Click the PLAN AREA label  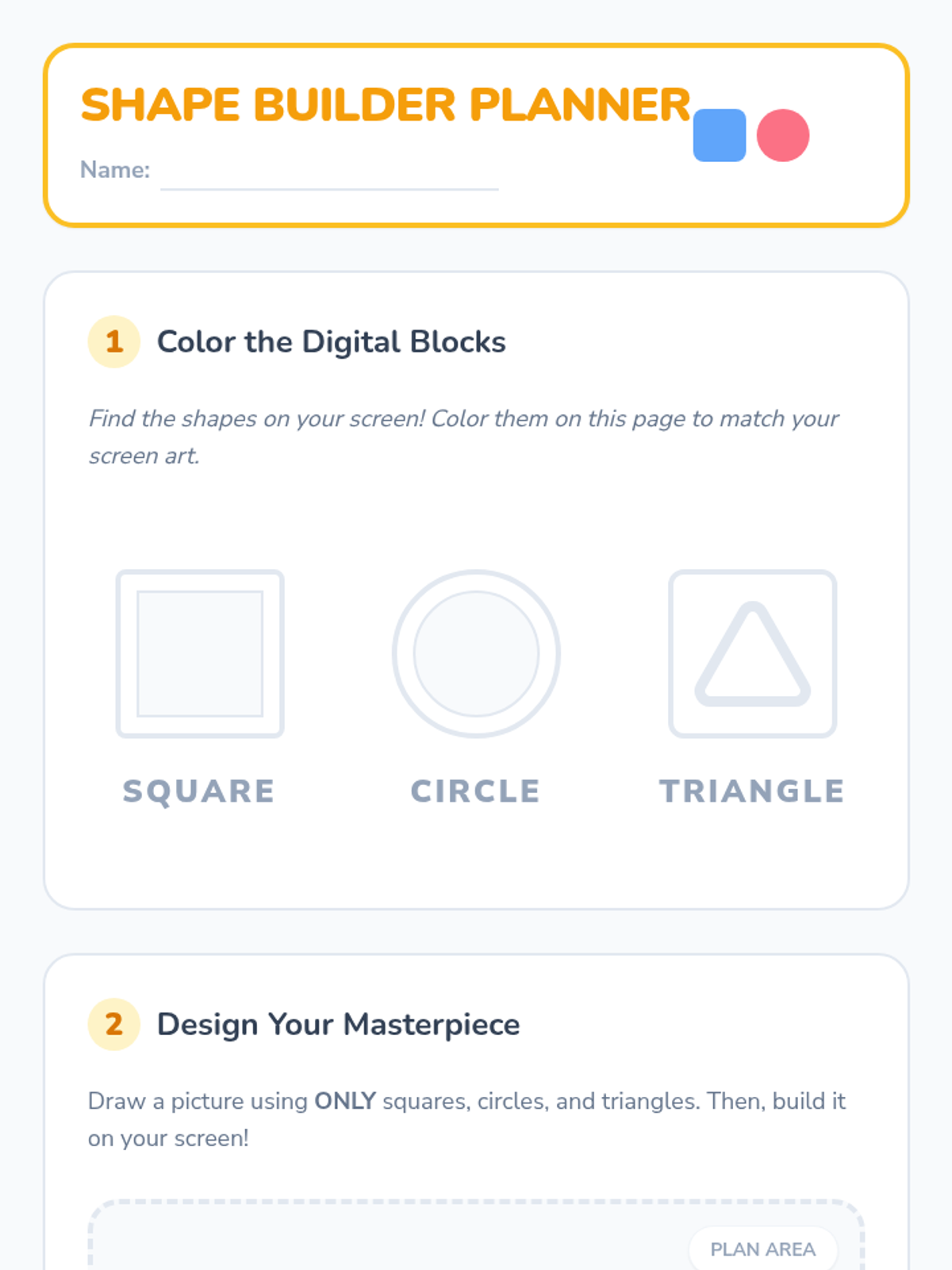tap(762, 1249)
